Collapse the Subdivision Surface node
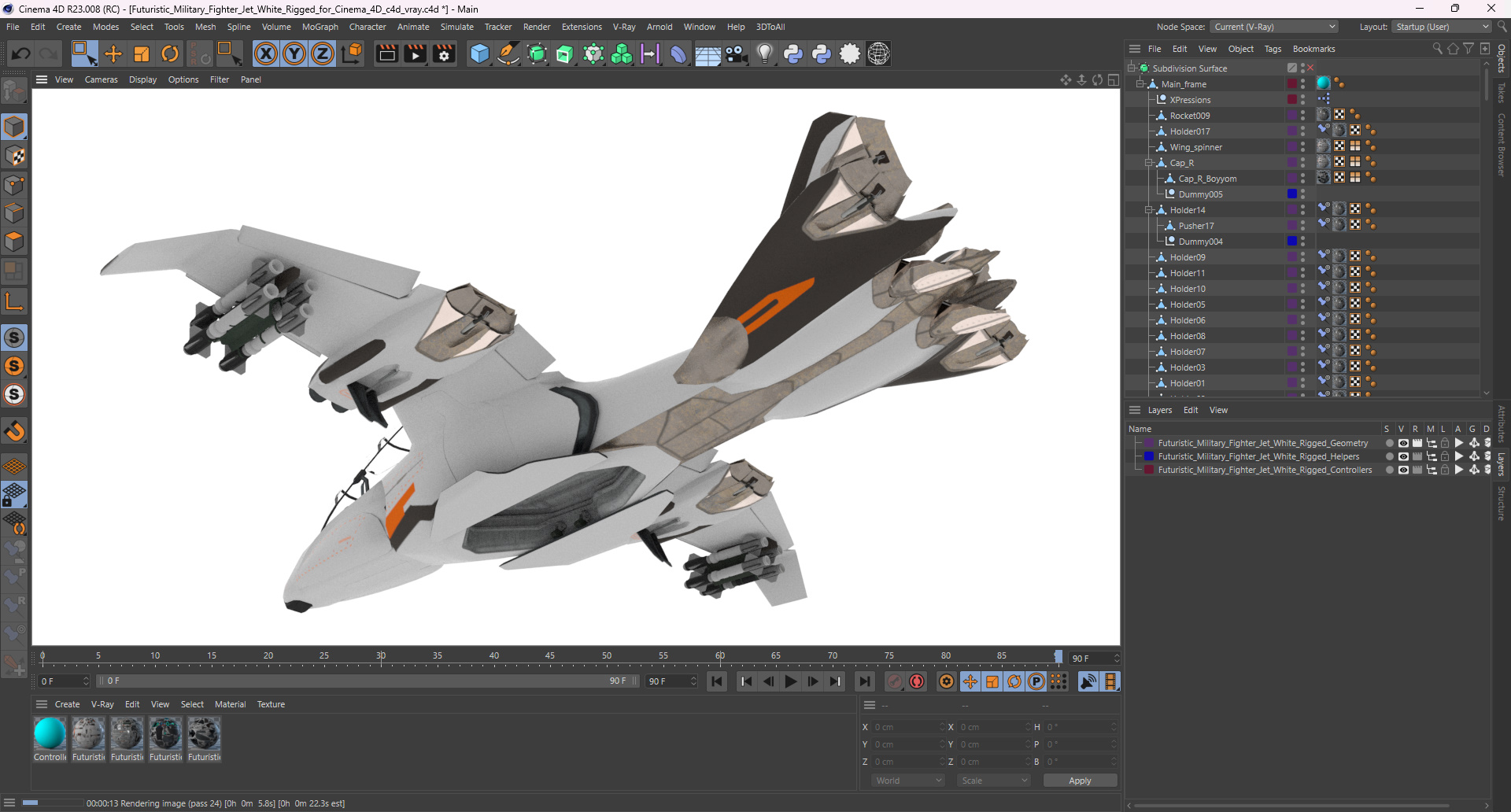1511x812 pixels. pos(1131,68)
